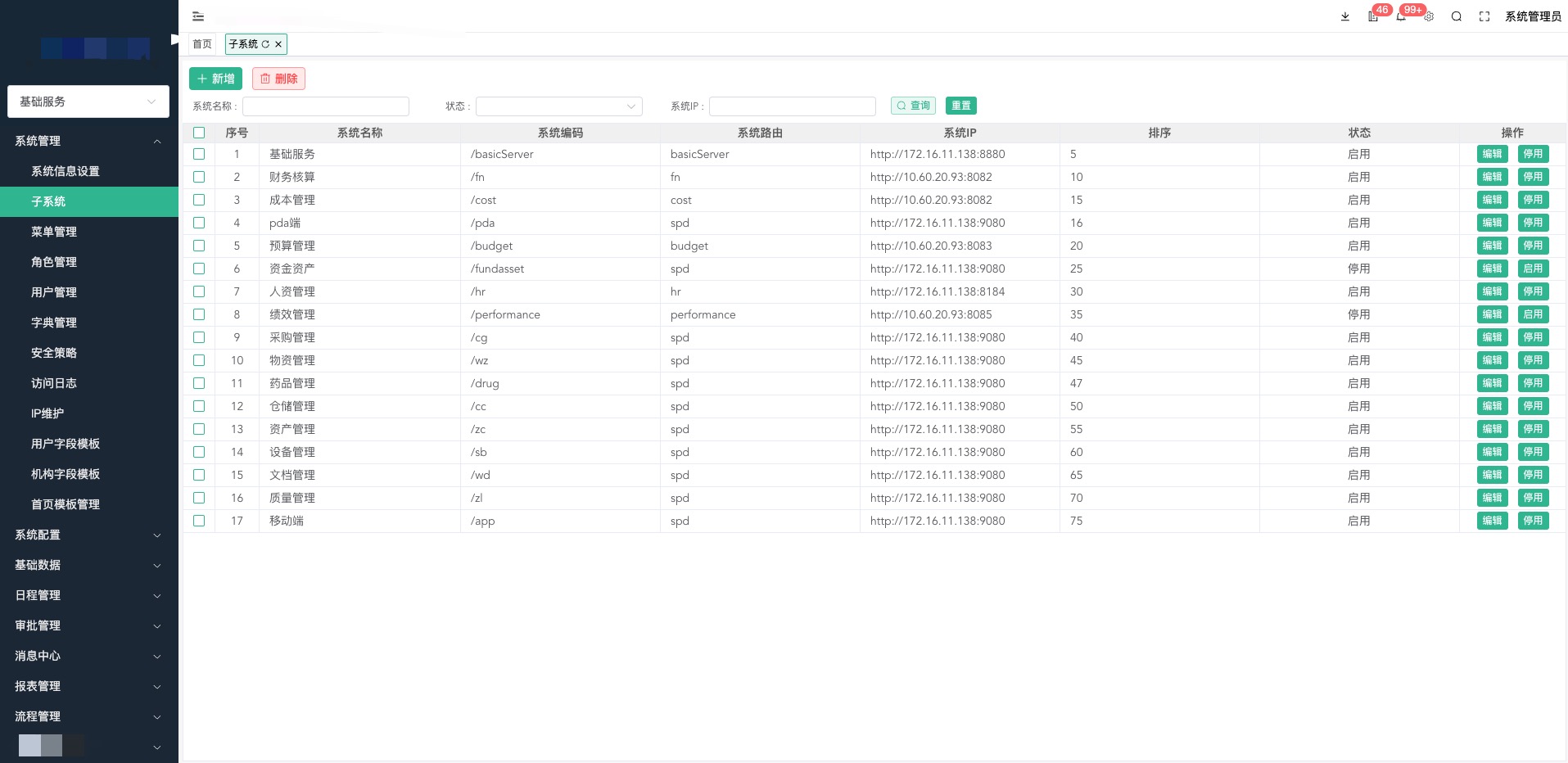Open the 系统管理员 user menu
This screenshot has height=763, width=1568.
[x=1533, y=16]
